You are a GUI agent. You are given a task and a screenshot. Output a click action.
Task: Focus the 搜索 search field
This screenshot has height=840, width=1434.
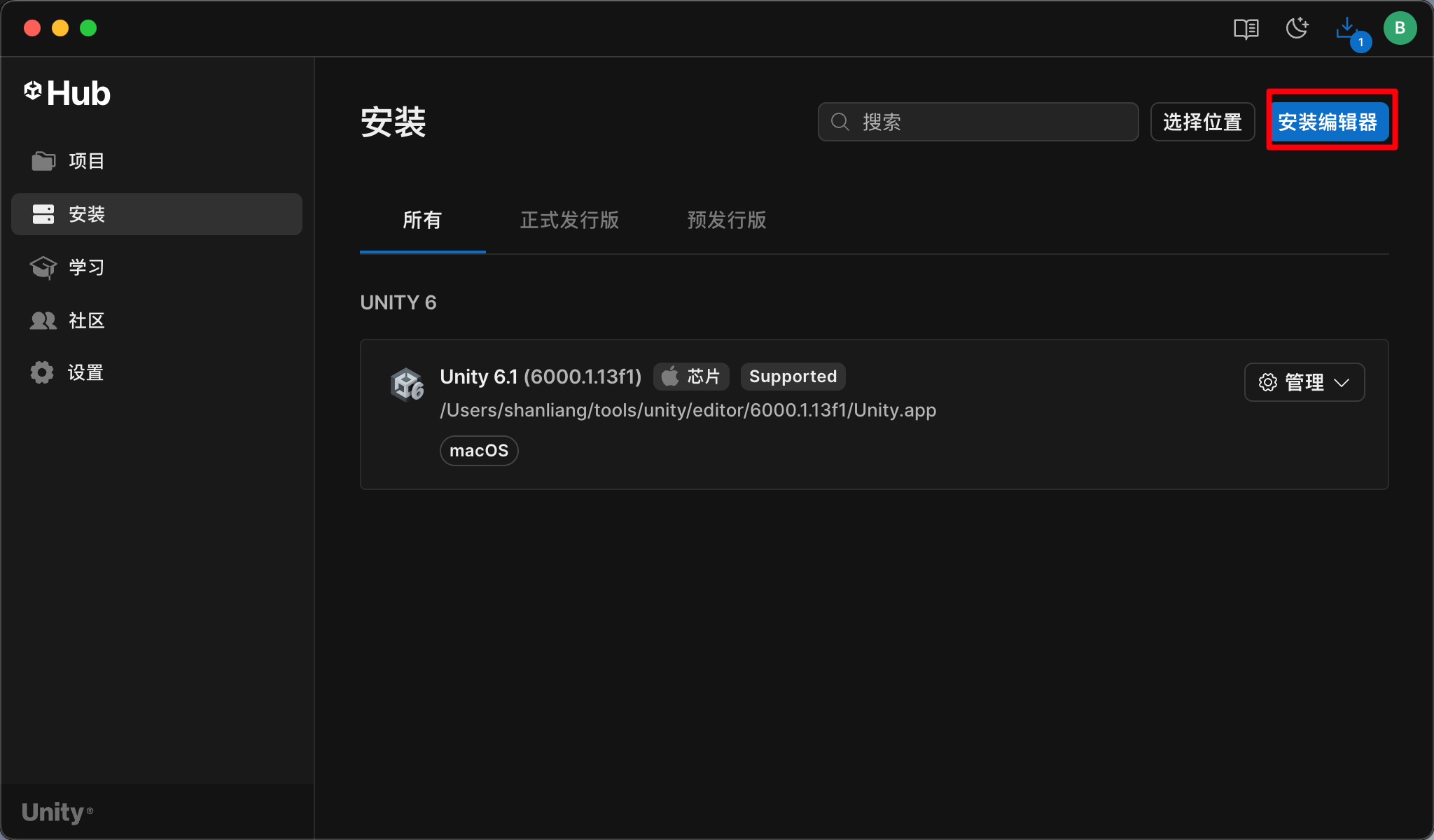click(978, 122)
